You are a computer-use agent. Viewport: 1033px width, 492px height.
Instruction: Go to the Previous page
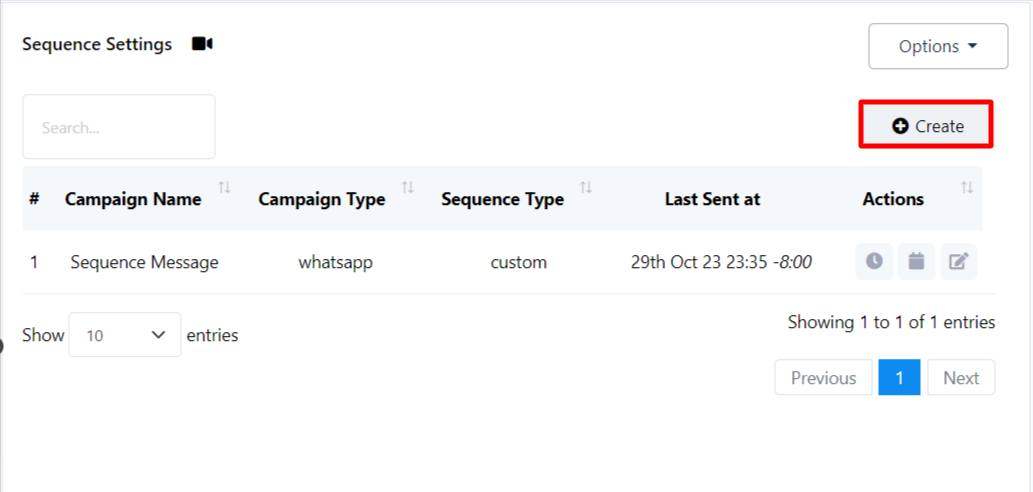point(823,378)
